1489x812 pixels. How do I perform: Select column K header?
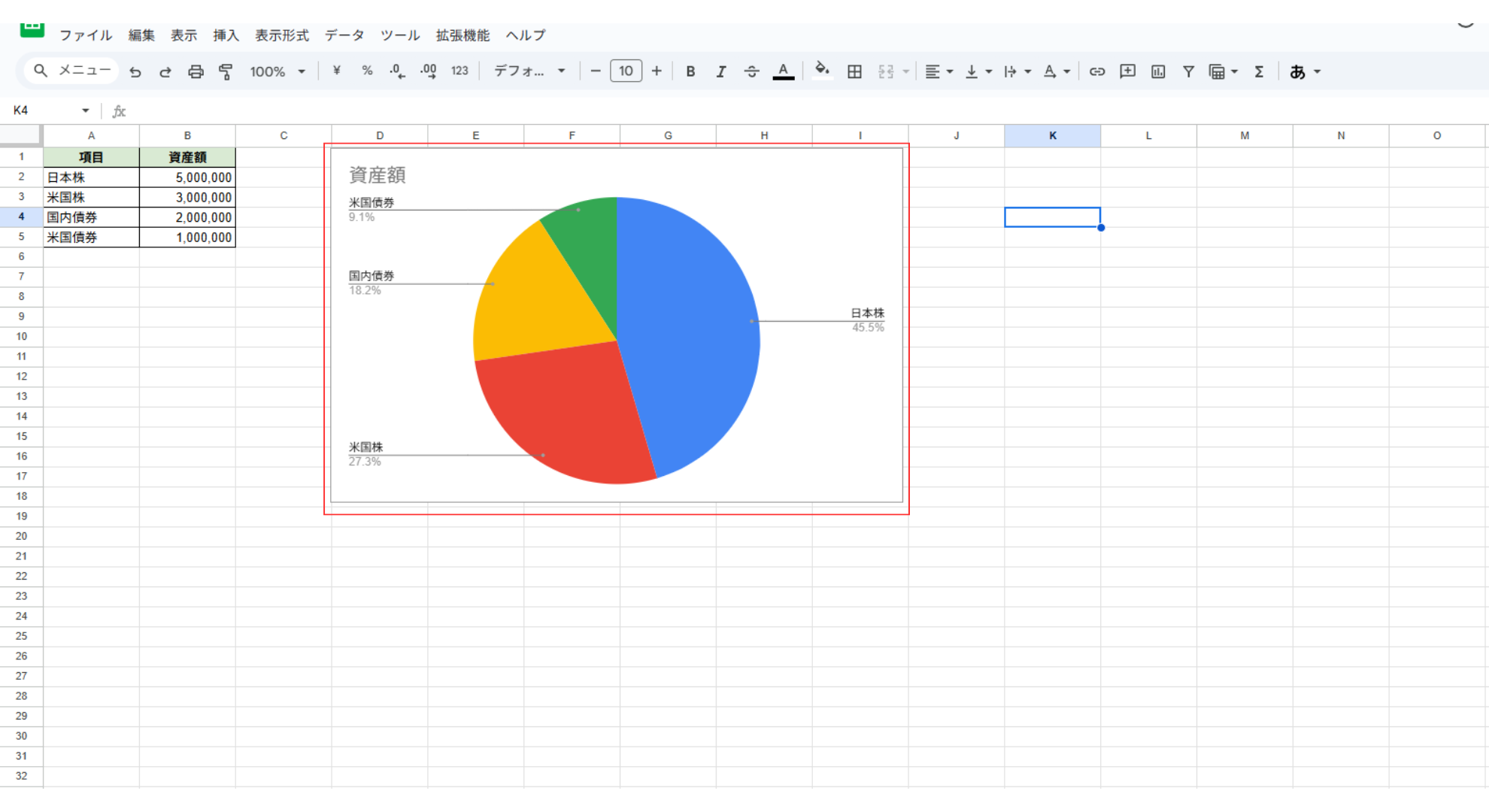pos(1052,135)
